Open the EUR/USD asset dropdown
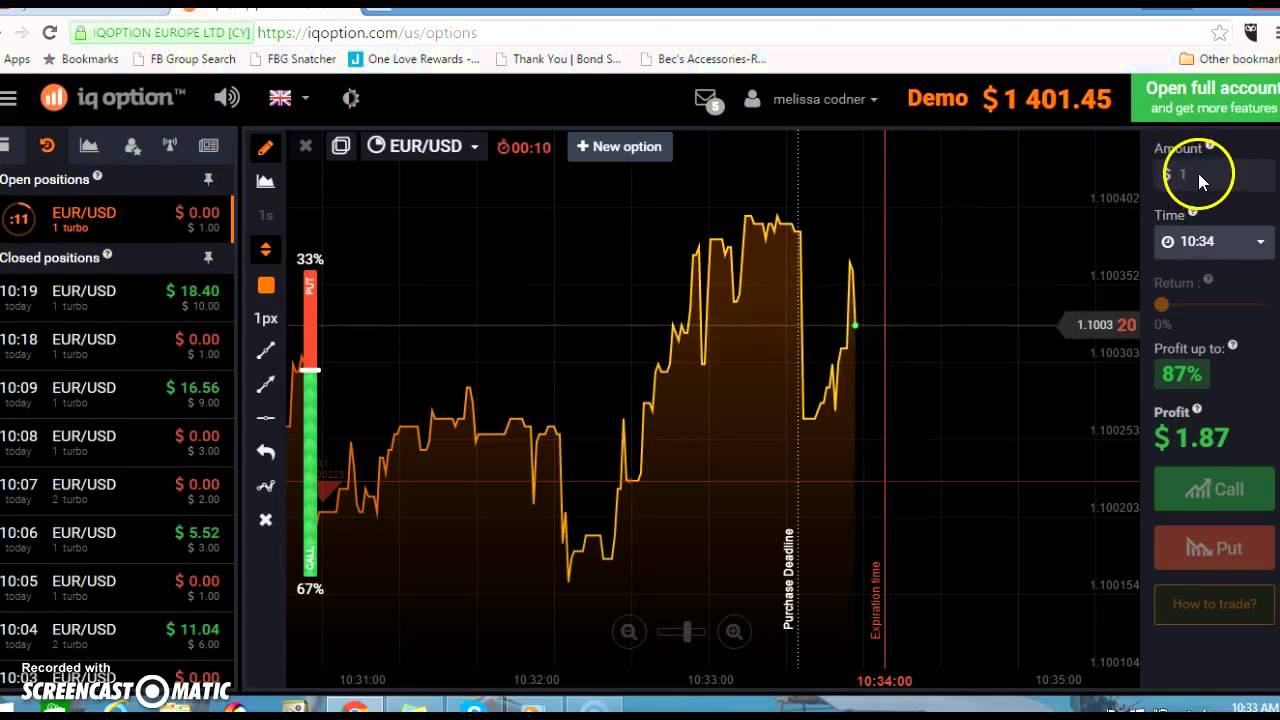The height and width of the screenshot is (720, 1280). (423, 146)
